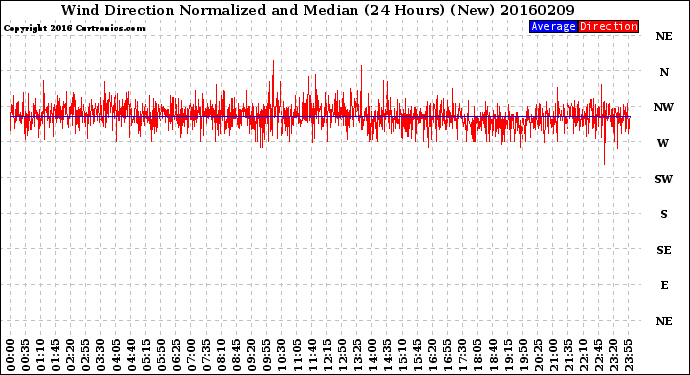Click the E axis label
The image size is (690, 375).
coord(664,285)
